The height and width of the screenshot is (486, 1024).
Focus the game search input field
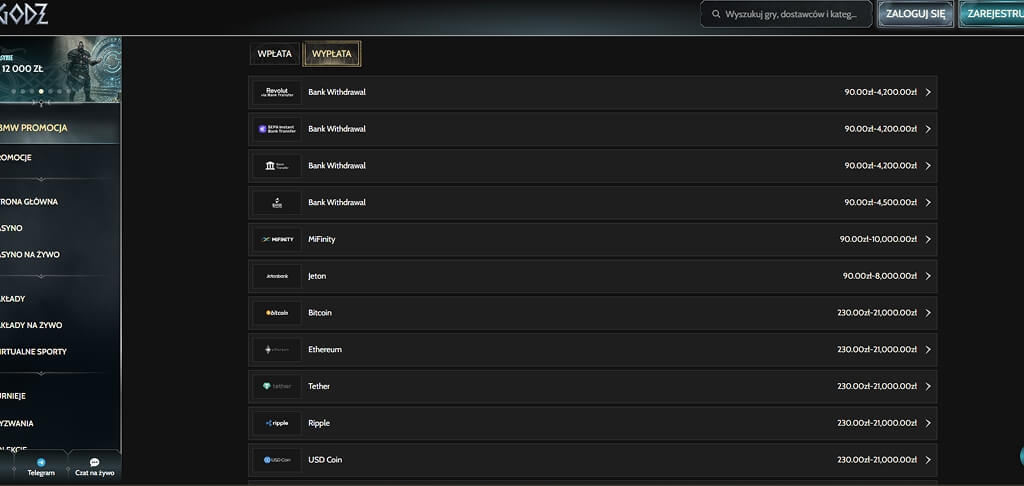(x=786, y=14)
